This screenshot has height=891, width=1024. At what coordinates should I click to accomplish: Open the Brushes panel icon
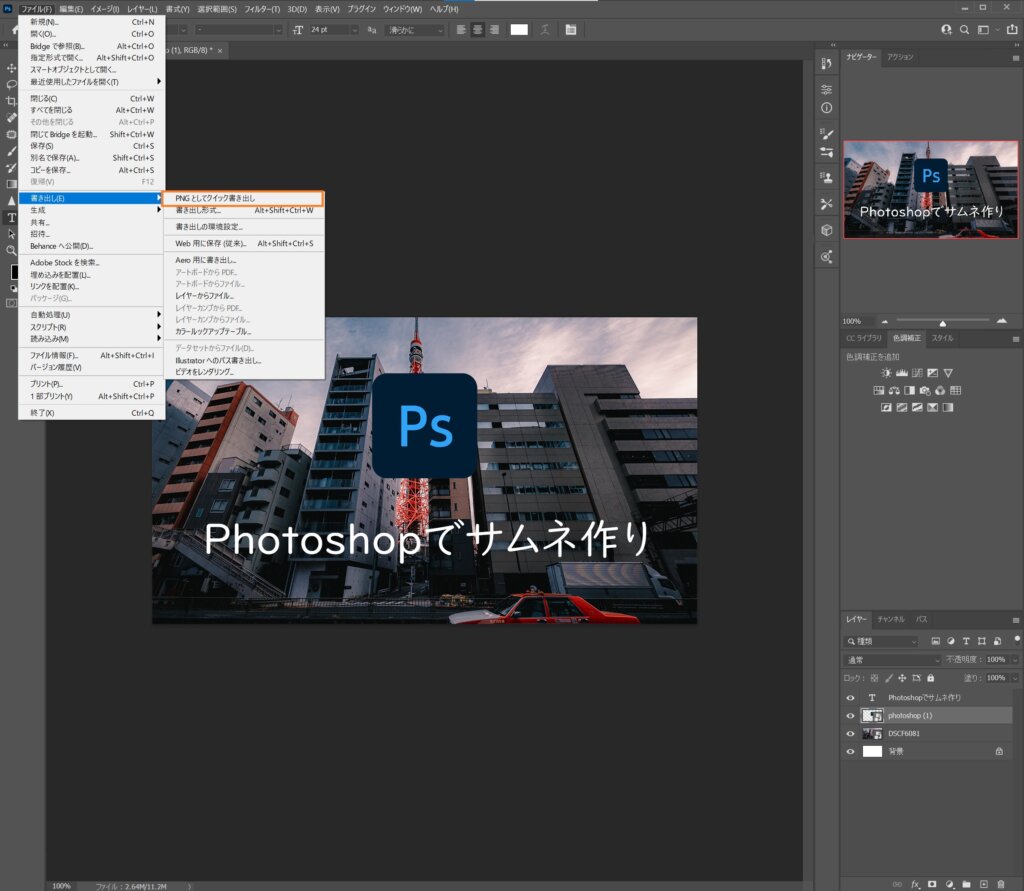pos(827,134)
